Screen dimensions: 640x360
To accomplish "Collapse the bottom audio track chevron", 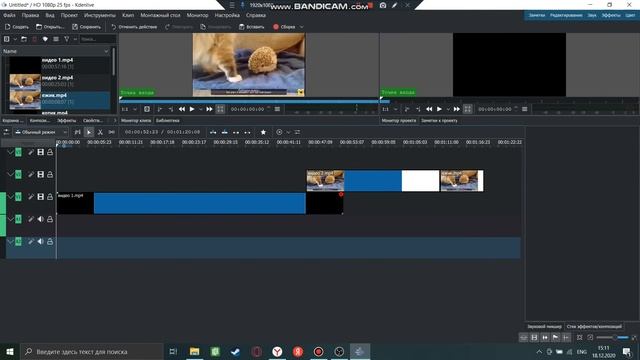I will coord(10,242).
